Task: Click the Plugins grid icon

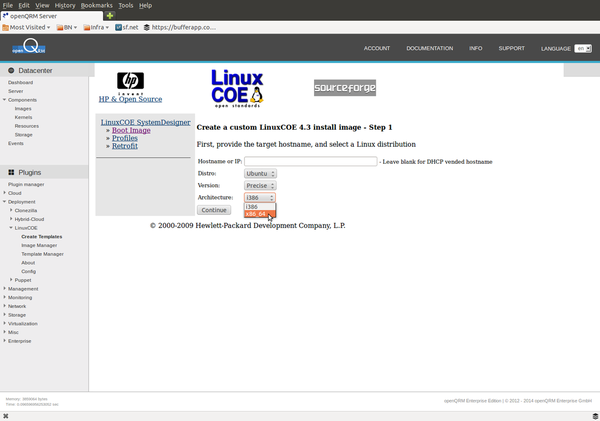Action: pos(11,173)
